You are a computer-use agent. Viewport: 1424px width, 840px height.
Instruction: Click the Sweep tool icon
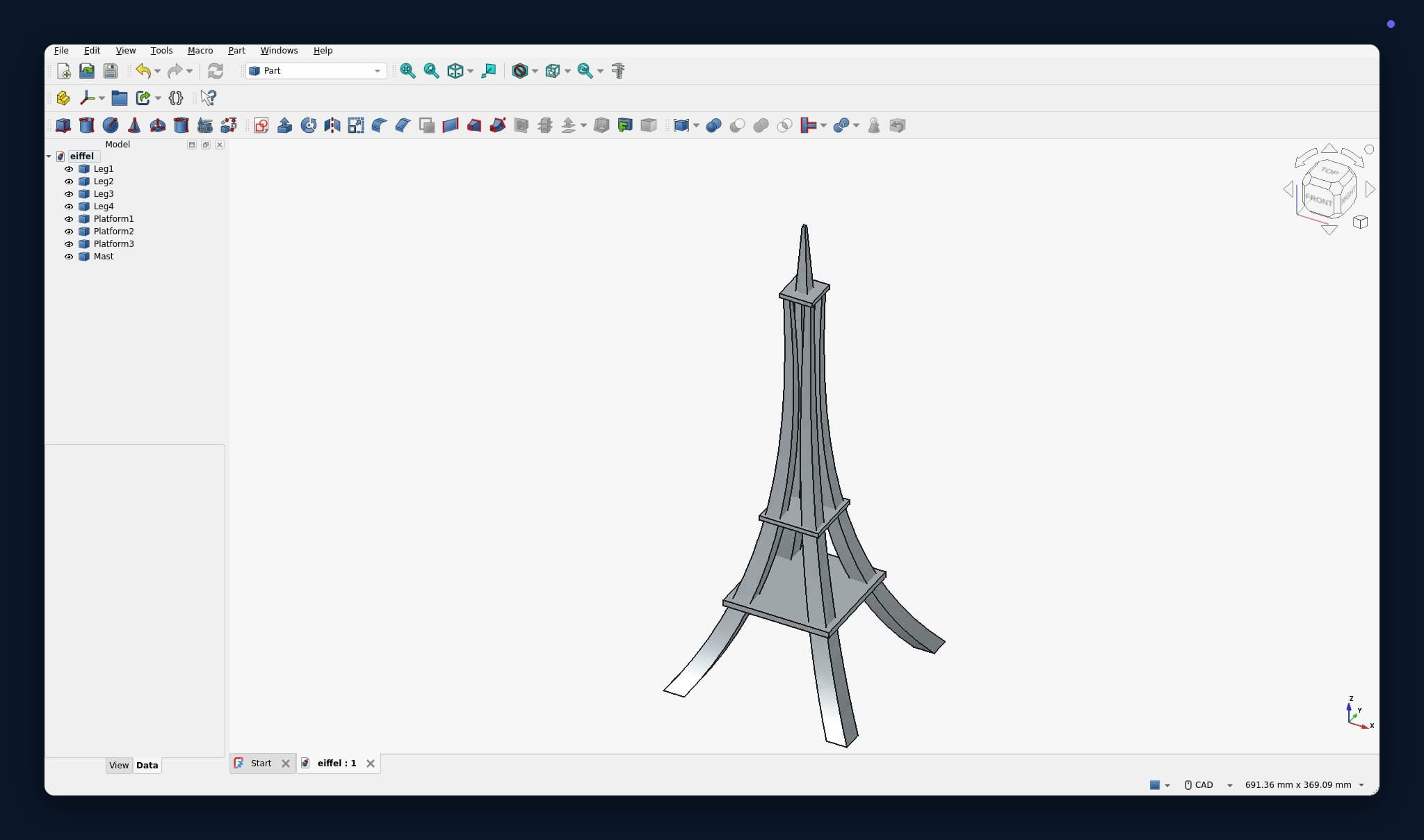(x=498, y=125)
